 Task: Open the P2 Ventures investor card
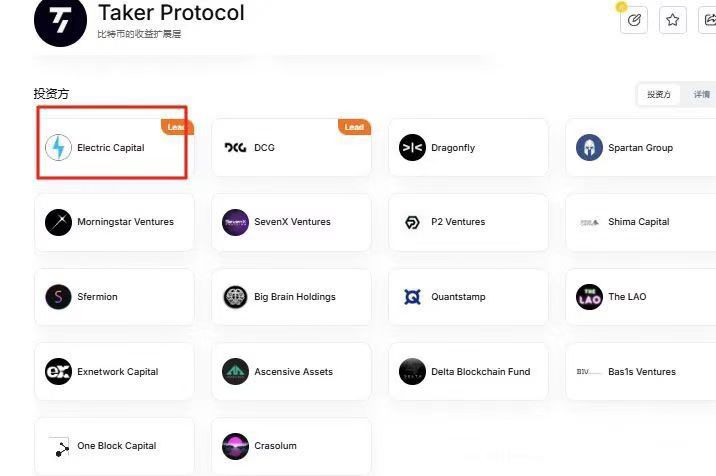[x=469, y=222]
